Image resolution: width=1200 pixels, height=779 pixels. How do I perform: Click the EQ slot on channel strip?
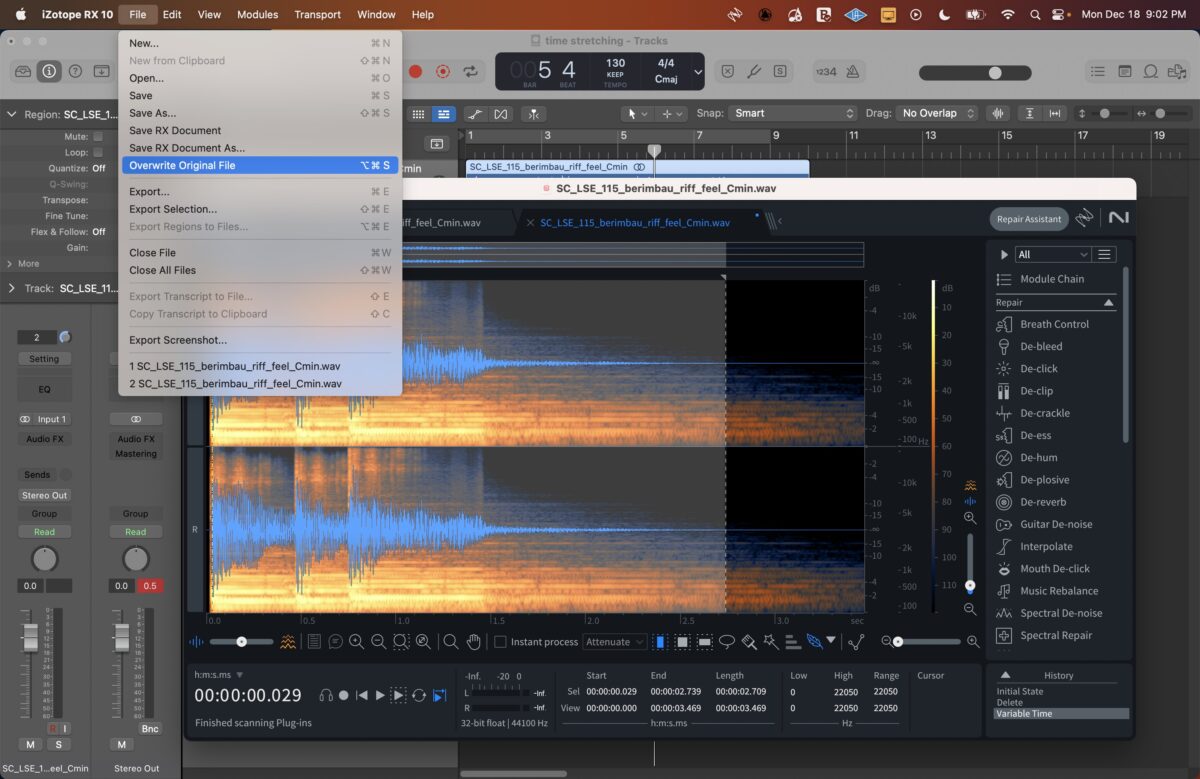(x=44, y=388)
